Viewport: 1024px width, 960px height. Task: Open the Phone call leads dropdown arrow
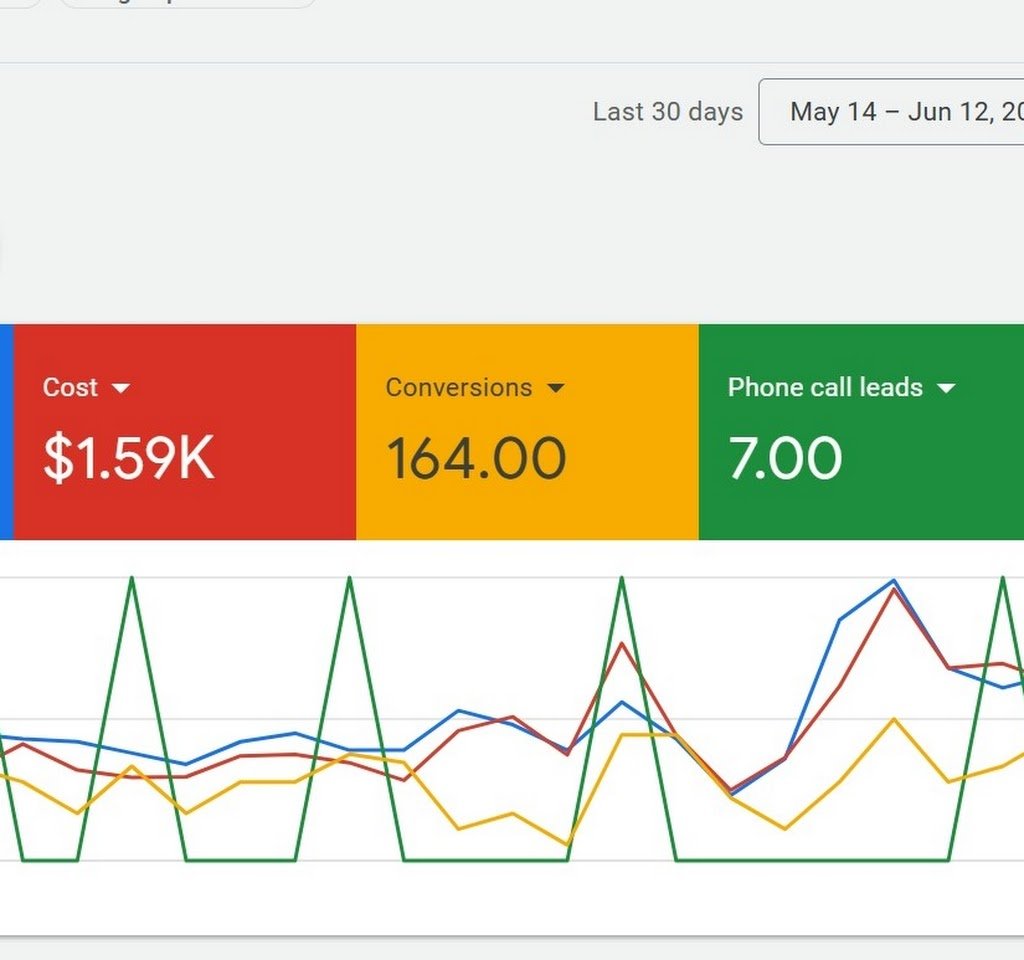946,388
